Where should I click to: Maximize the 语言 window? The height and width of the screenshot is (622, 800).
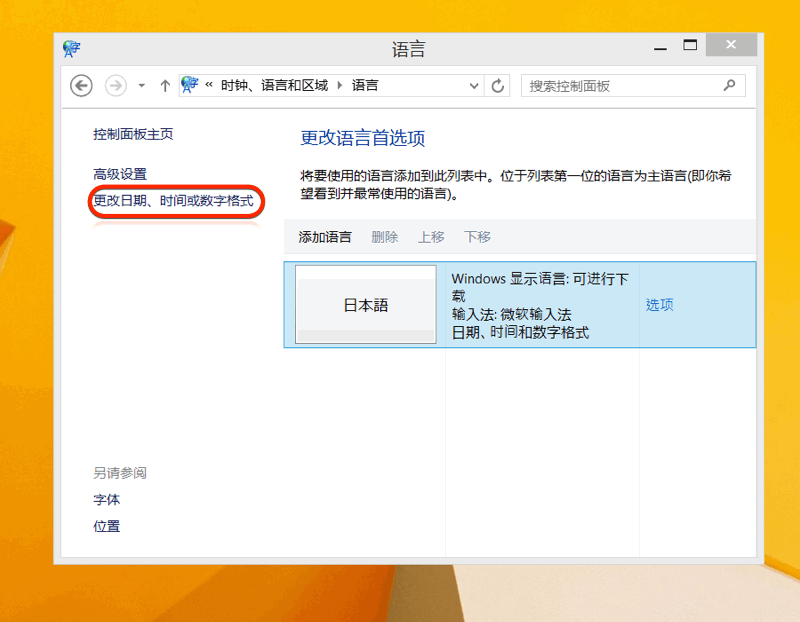689,46
